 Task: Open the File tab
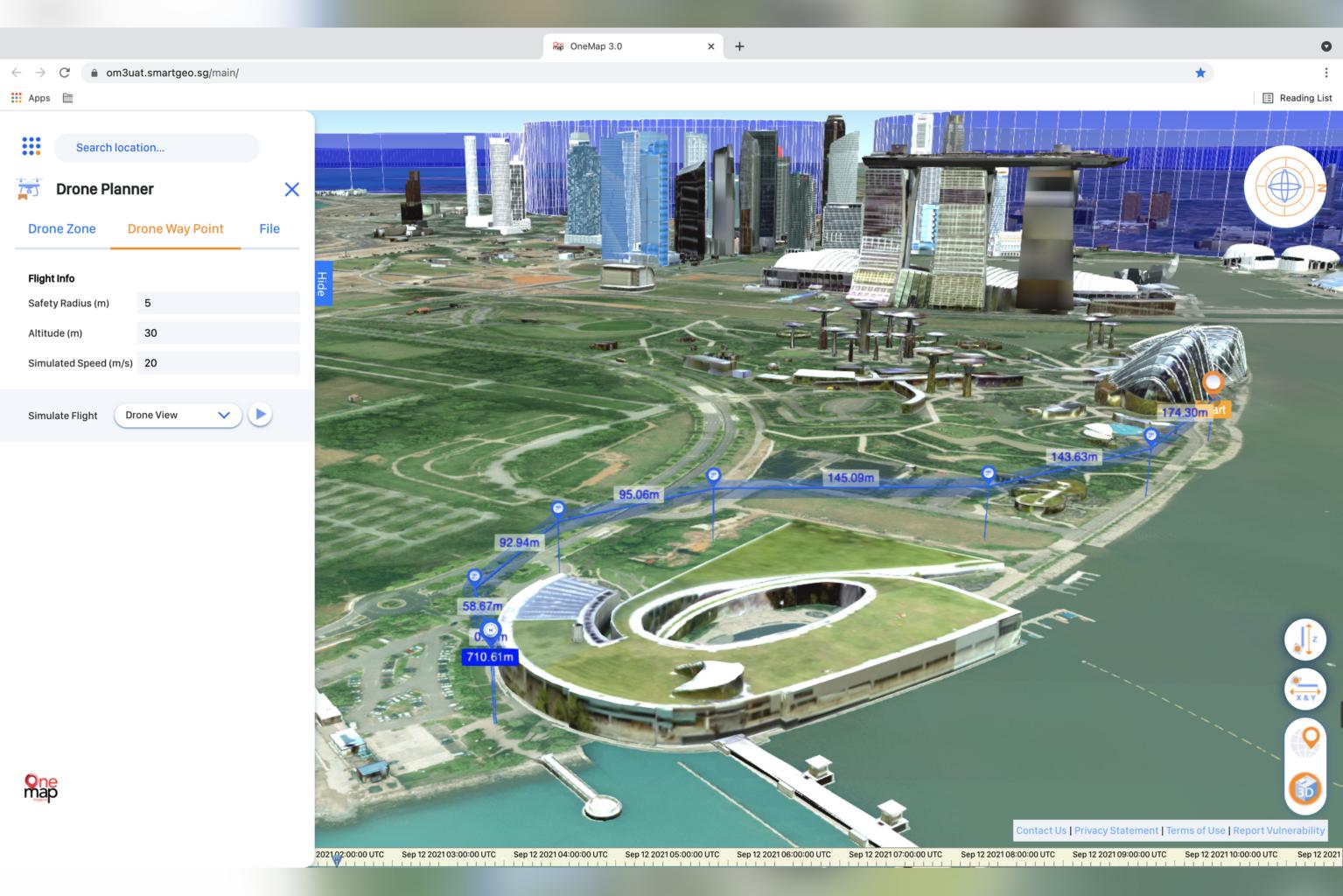tap(269, 229)
